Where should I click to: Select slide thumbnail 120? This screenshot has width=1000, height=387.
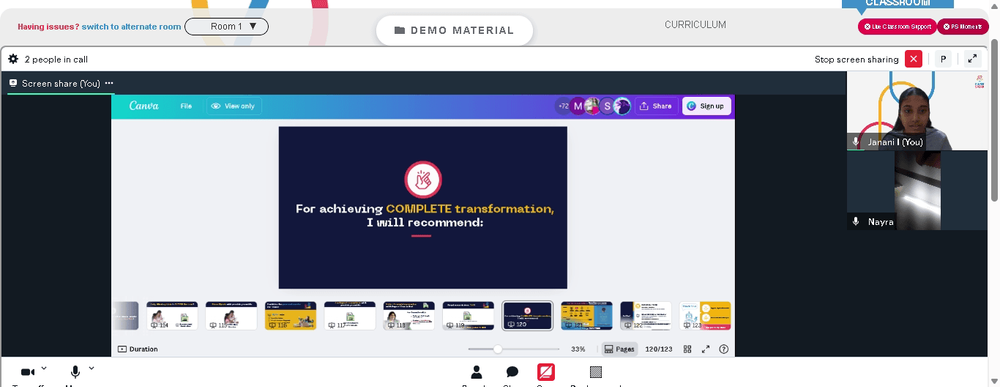click(x=527, y=316)
